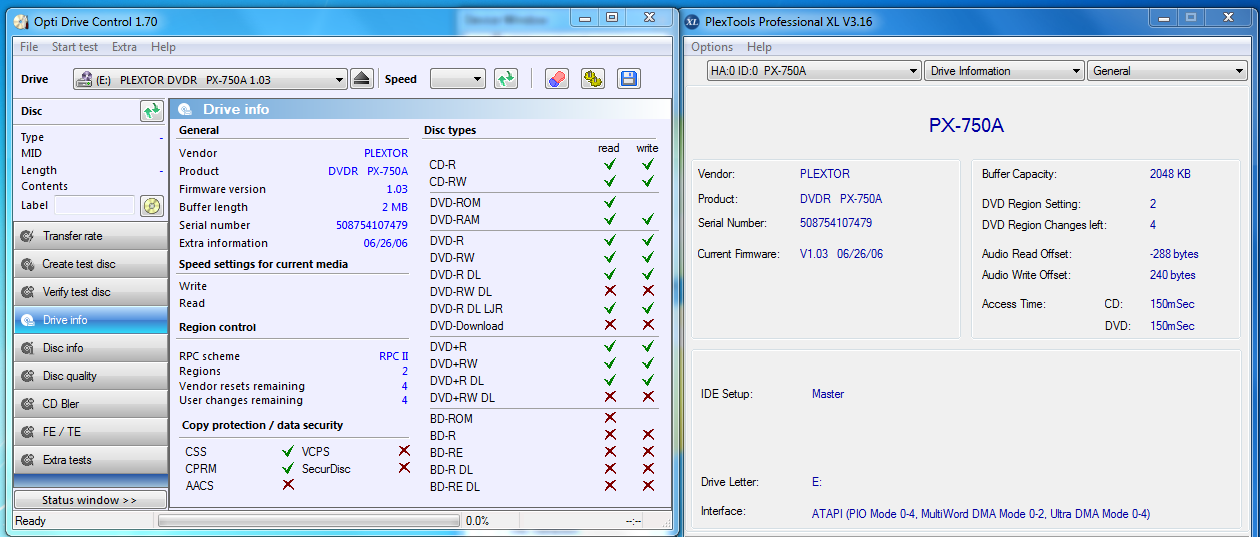Open the options tools icon
This screenshot has width=1260, height=537.
pos(593,79)
